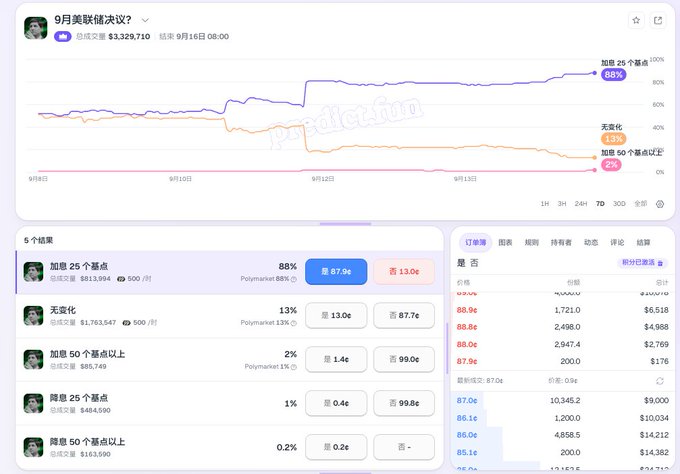This screenshot has width=680, height=474.
Task: Select the 7D time range
Action: pos(600,204)
